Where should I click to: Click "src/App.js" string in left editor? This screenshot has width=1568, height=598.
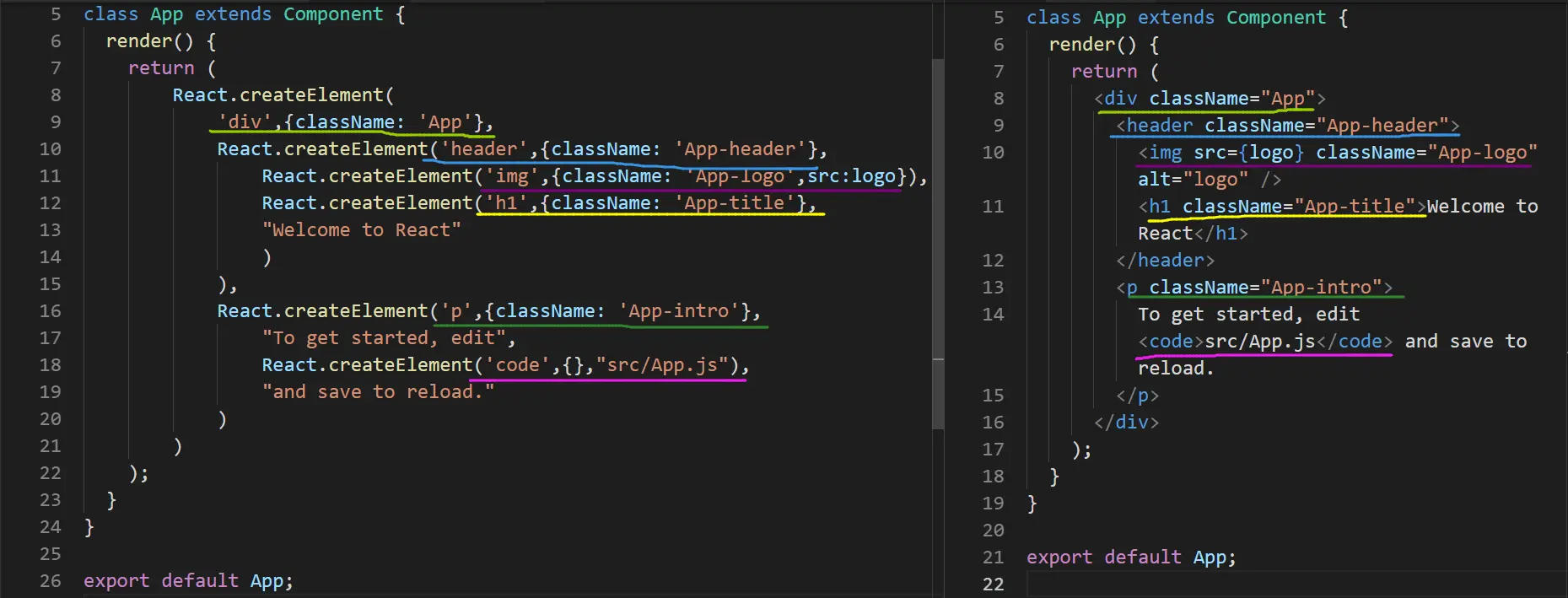[x=662, y=365]
